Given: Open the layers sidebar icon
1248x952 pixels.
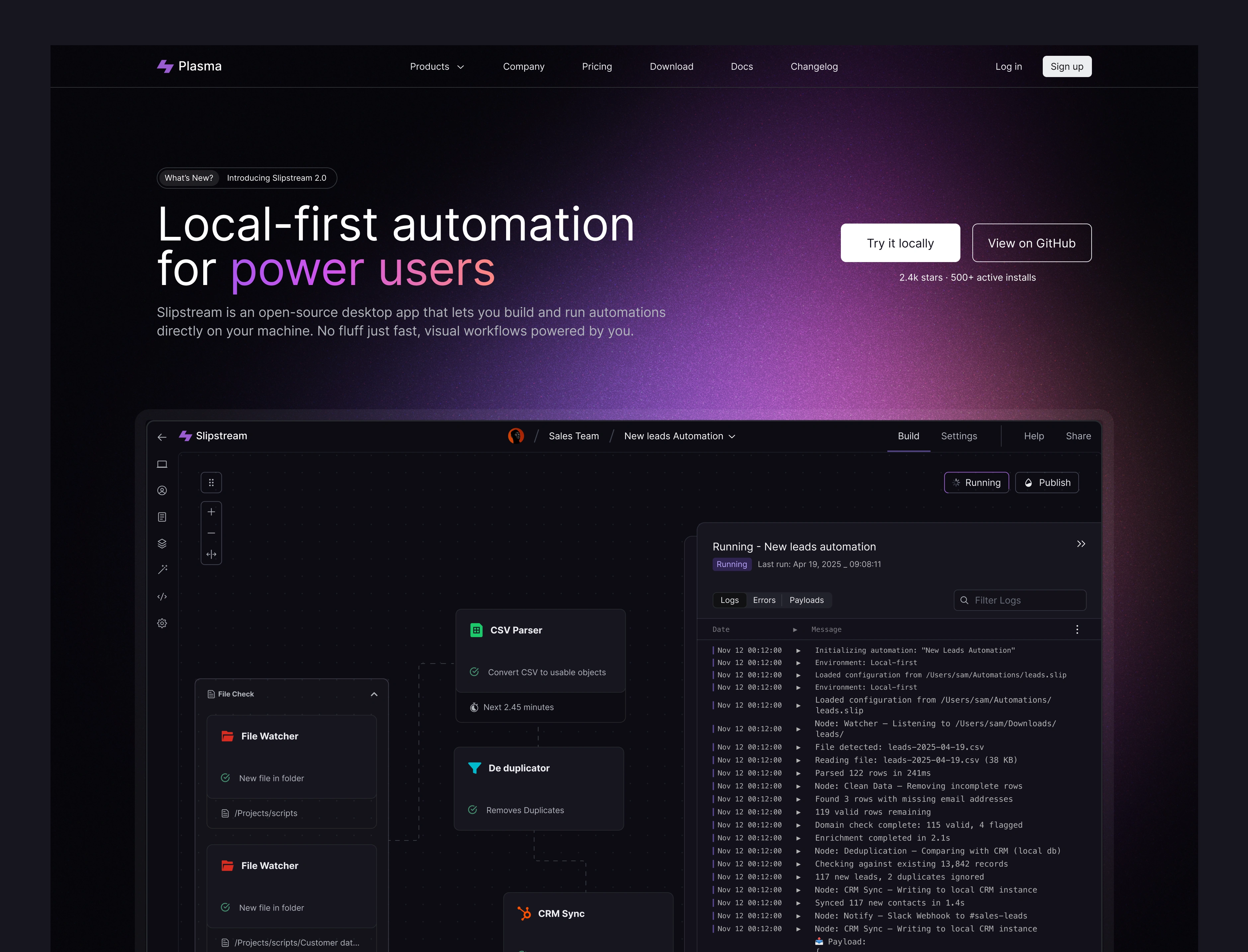Looking at the screenshot, I should pyautogui.click(x=162, y=543).
